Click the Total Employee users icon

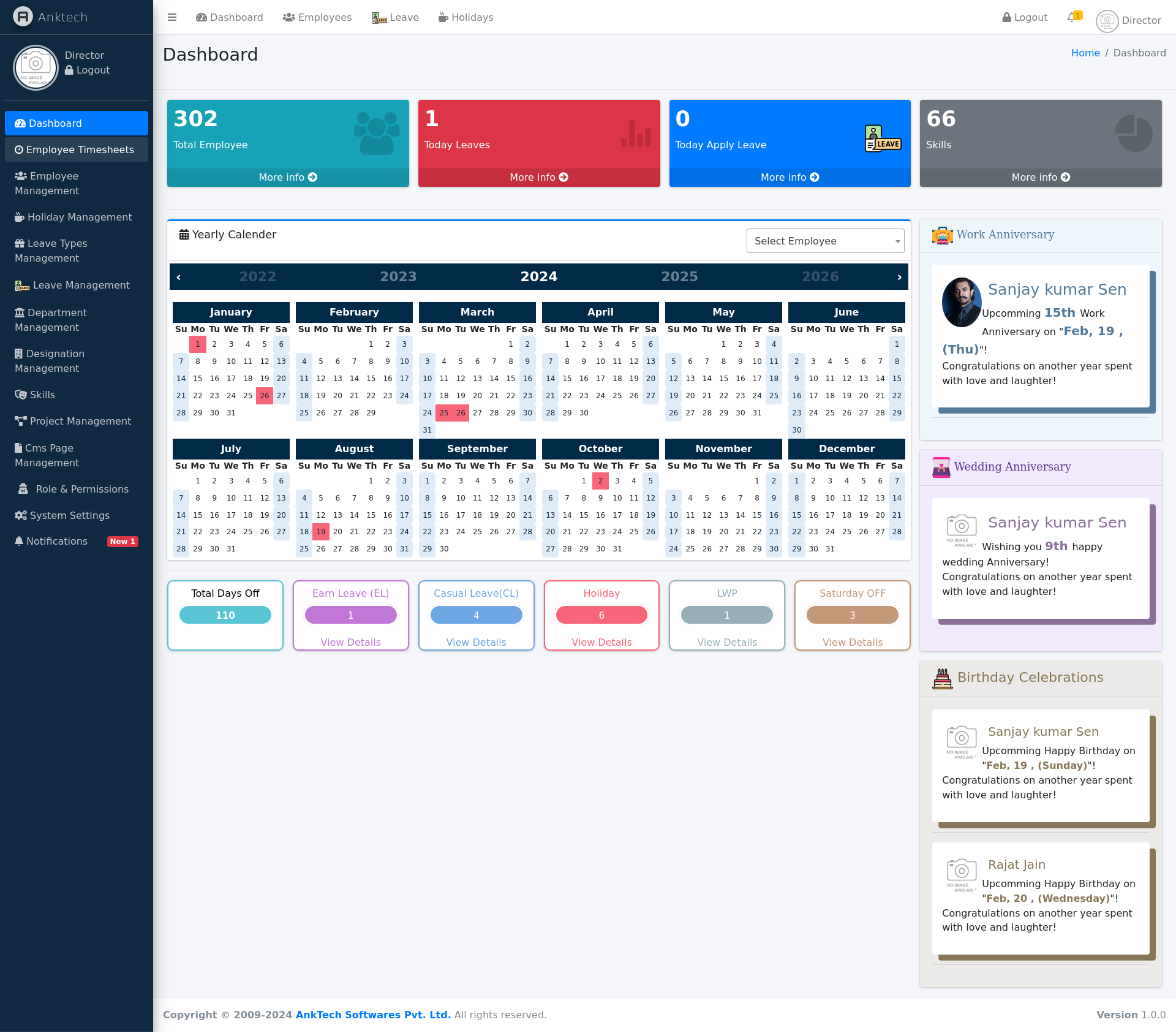click(x=376, y=133)
